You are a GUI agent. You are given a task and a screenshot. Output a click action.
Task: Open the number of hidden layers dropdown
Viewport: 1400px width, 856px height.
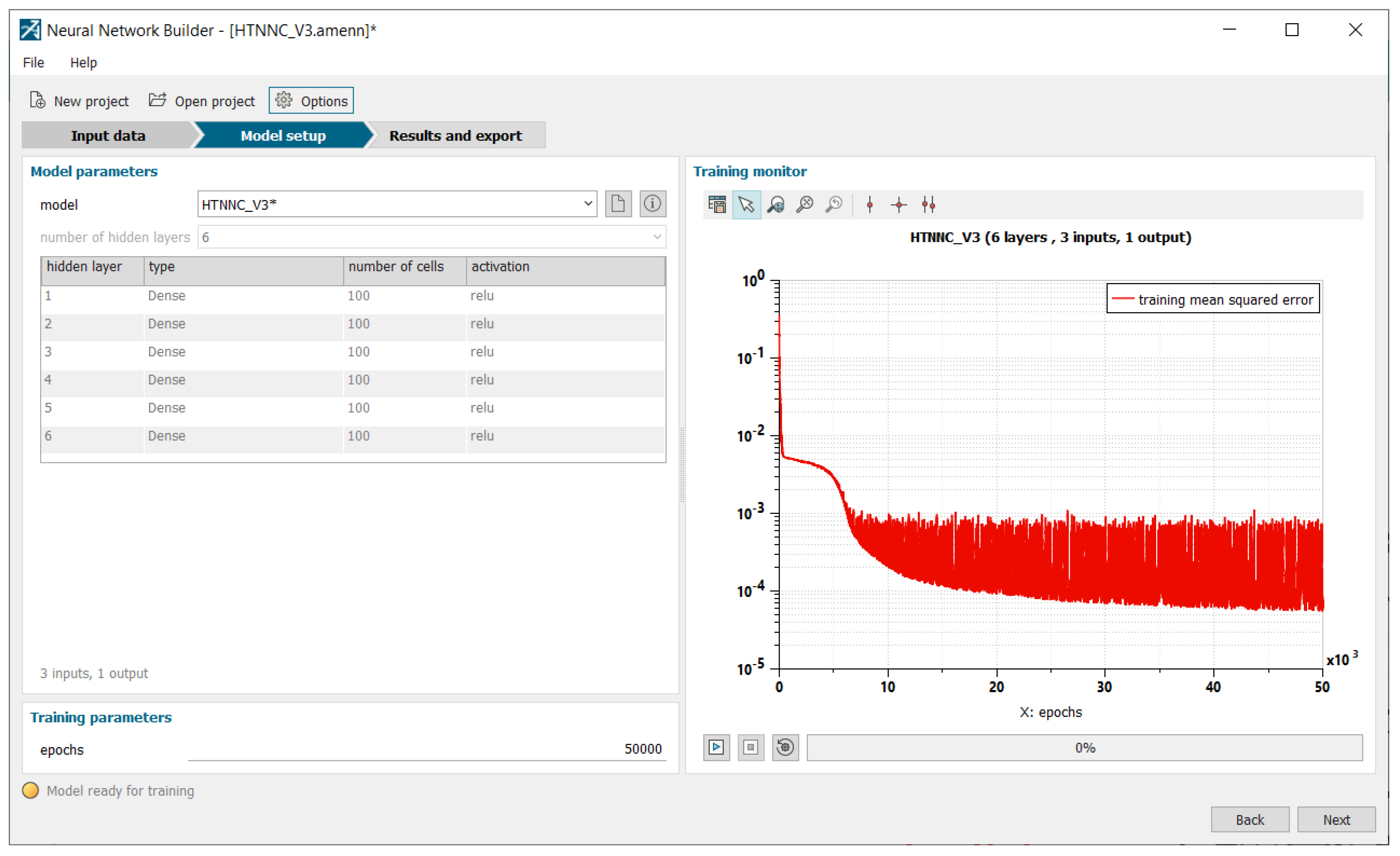pyautogui.click(x=657, y=237)
